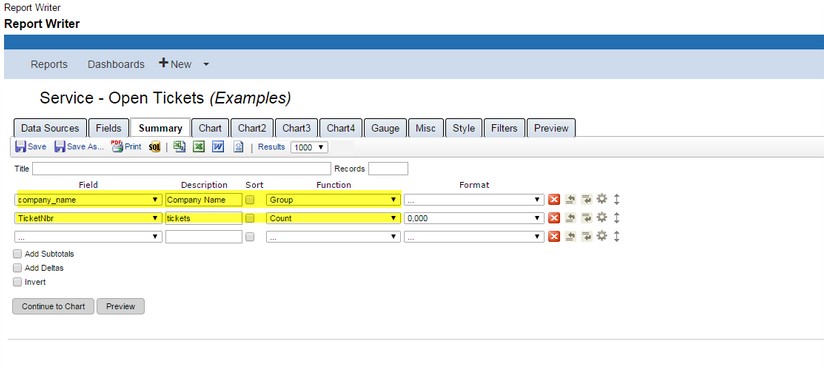
Task: Click the Preview button below Invert
Action: point(120,306)
